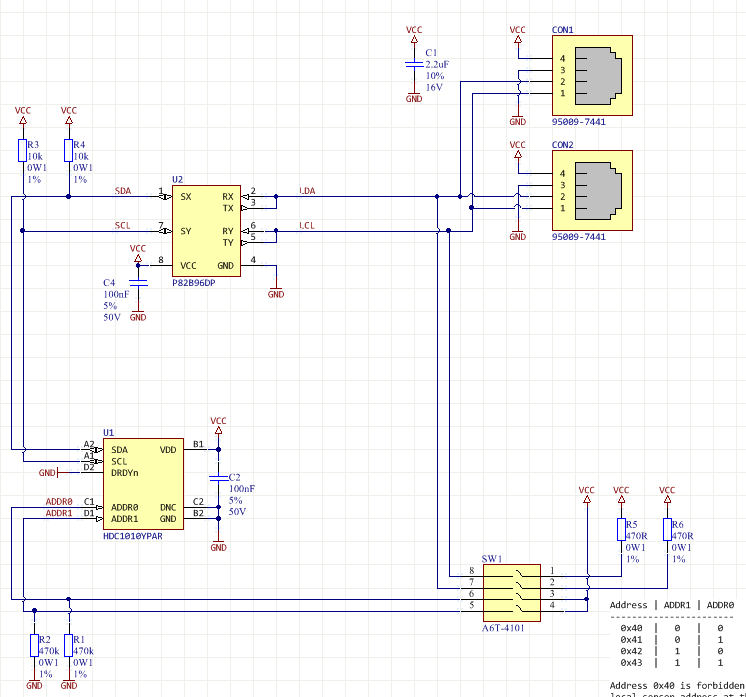Click the U1 designator label

108,432
